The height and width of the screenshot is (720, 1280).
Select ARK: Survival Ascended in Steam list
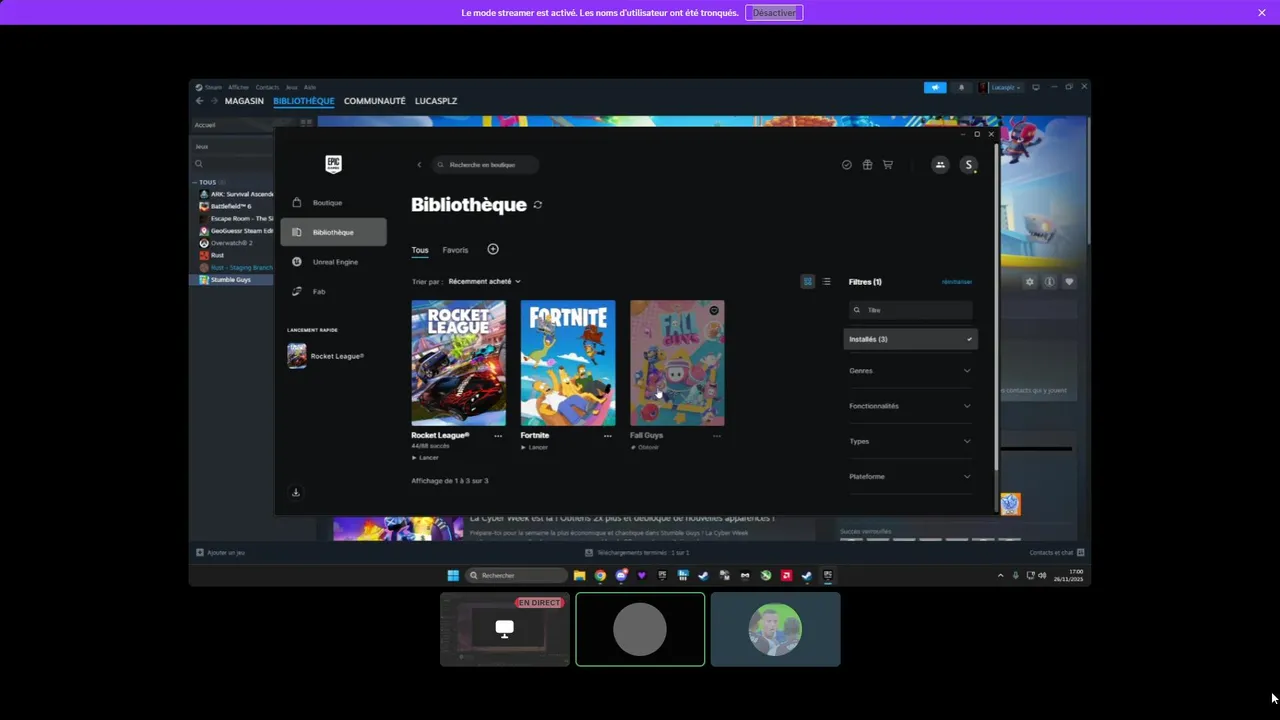coord(237,194)
